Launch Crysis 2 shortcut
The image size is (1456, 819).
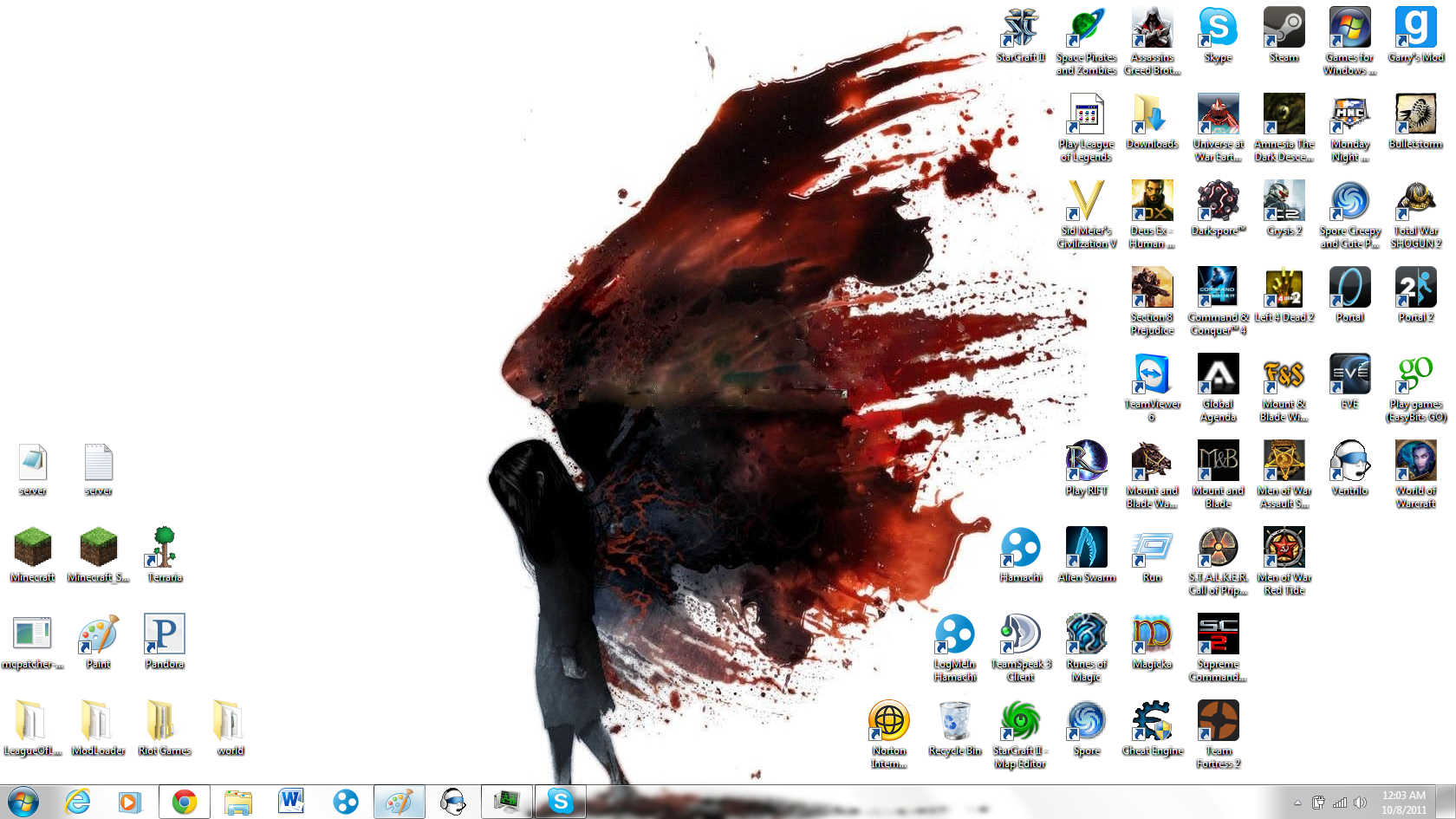[x=1284, y=209]
